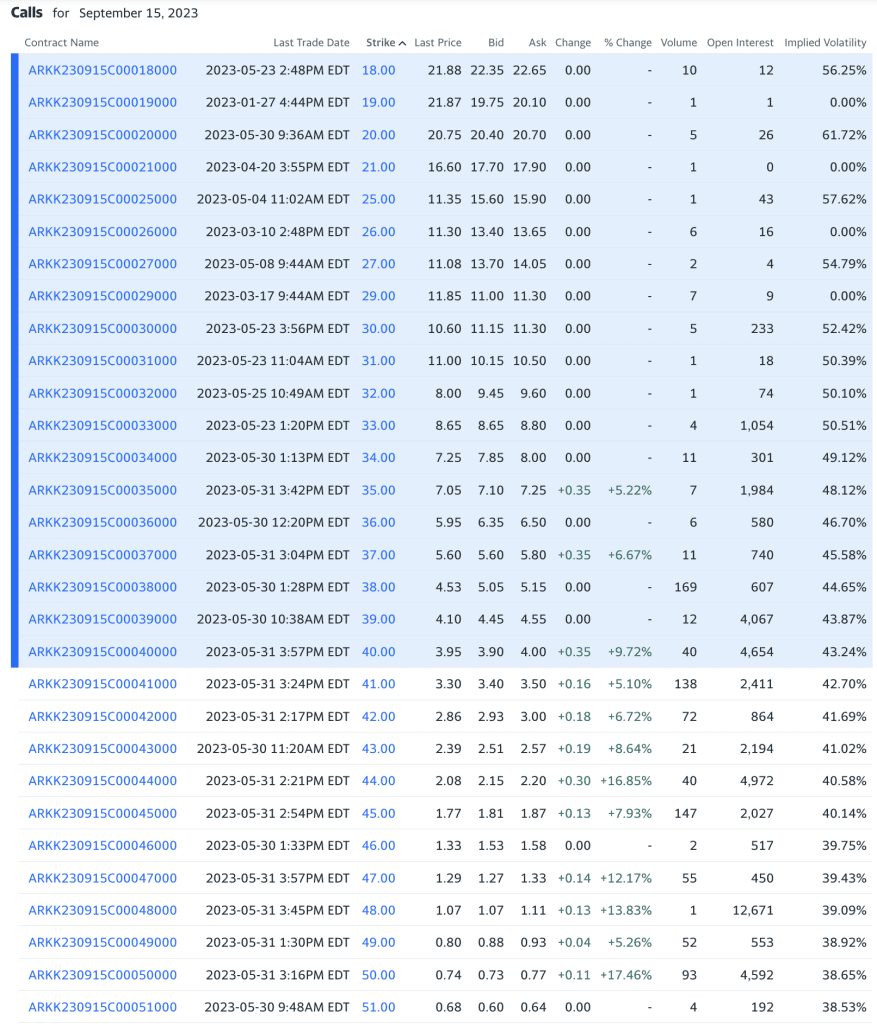Sort by Contract Name column
Image resolution: width=877 pixels, height=1024 pixels.
click(61, 42)
